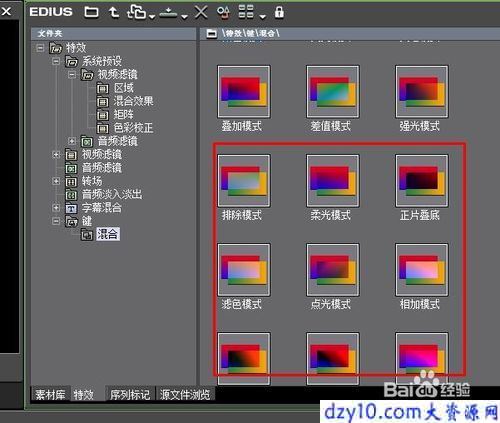Click the folder icon in EDIUS toolbar
Image resolution: width=500 pixels, height=423 pixels.
click(91, 12)
